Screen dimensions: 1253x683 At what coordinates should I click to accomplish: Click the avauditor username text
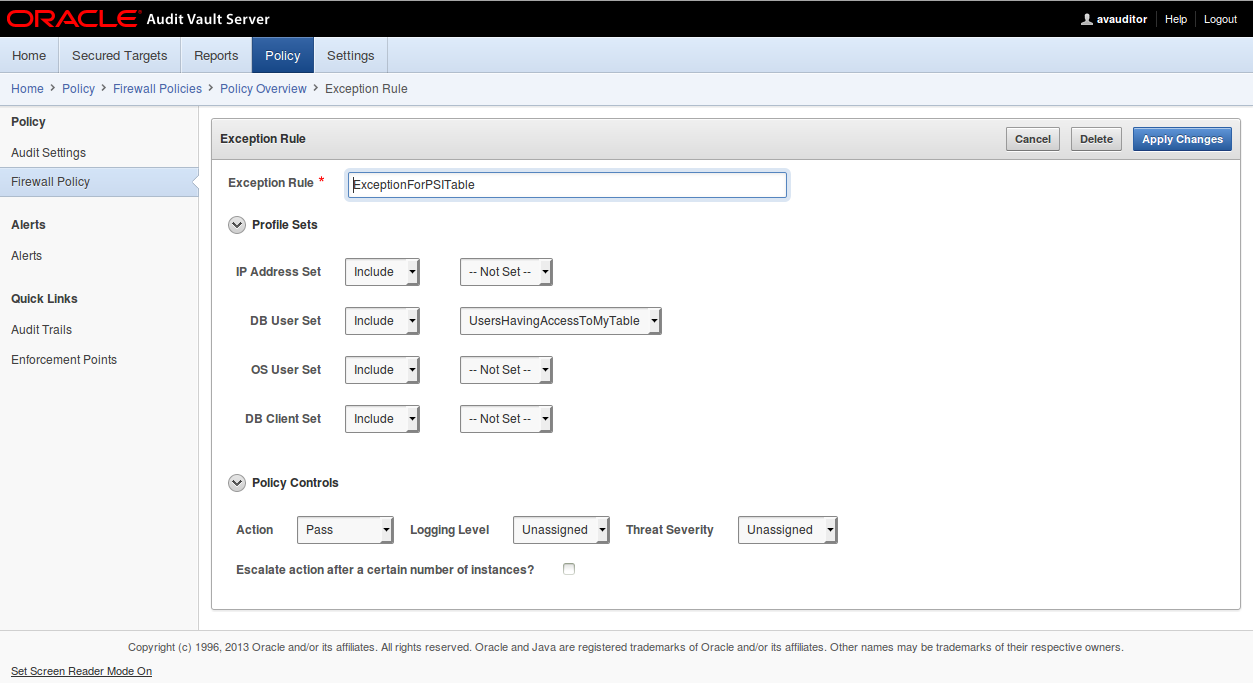point(1122,19)
